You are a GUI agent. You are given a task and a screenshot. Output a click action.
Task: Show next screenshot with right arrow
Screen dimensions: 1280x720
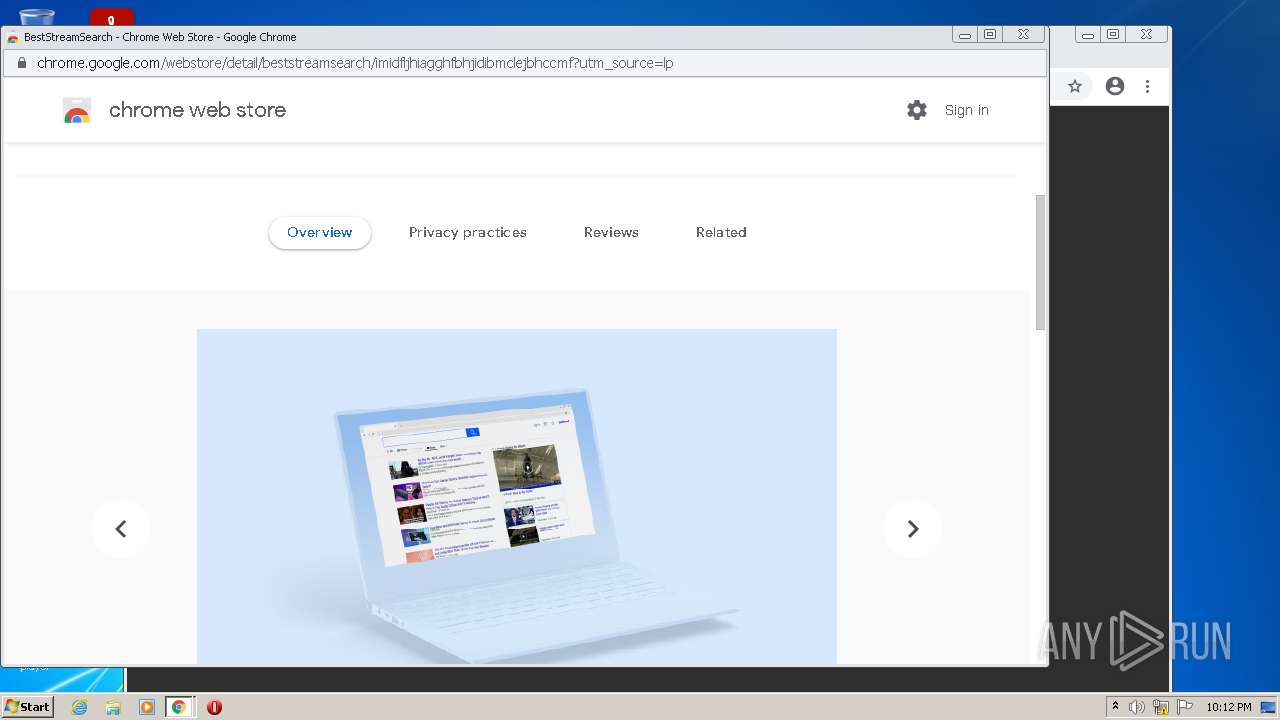pyautogui.click(x=912, y=529)
